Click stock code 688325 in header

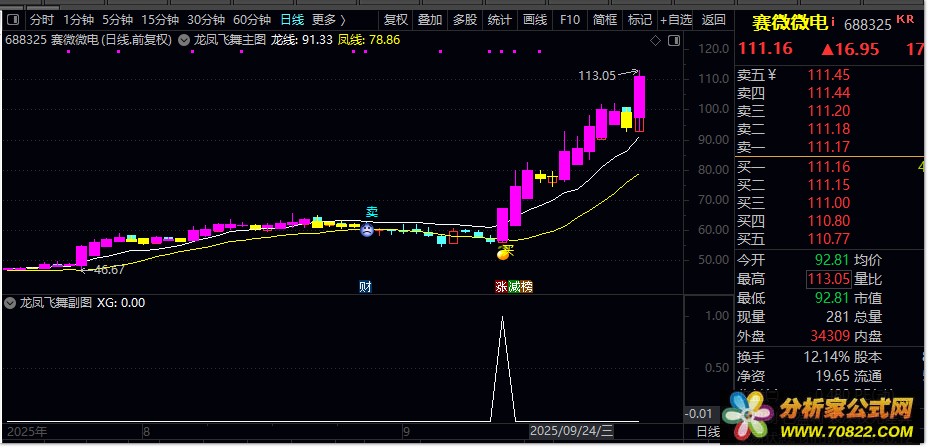click(868, 25)
